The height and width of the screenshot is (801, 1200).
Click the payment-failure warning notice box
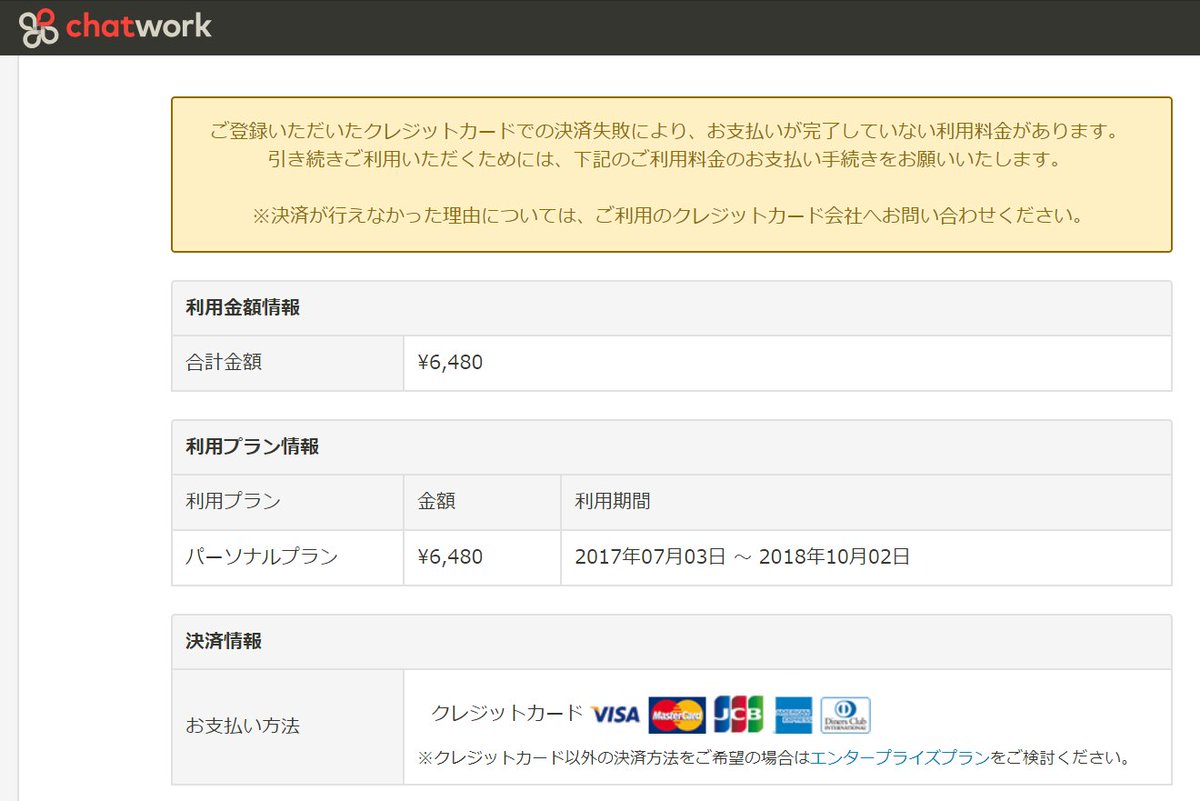tap(671, 174)
